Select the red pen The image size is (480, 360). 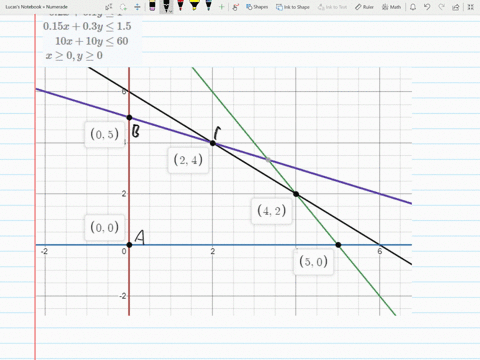point(180,6)
